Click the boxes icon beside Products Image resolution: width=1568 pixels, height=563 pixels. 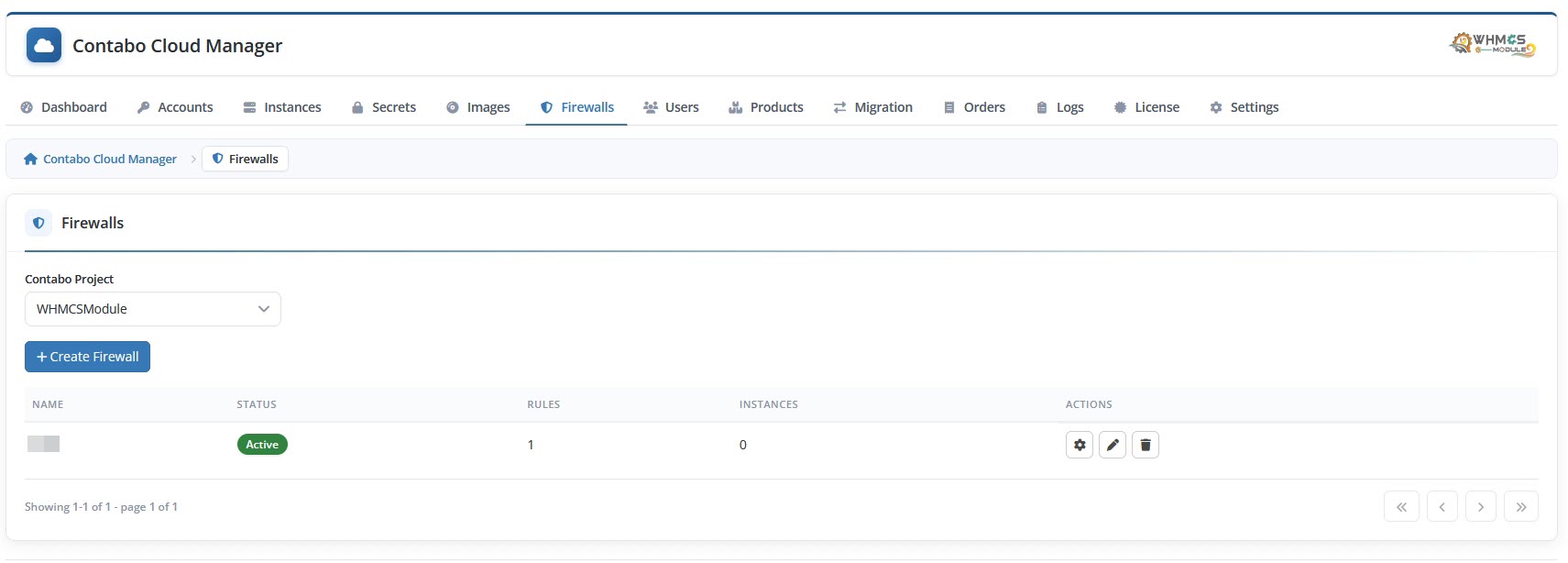click(x=735, y=107)
